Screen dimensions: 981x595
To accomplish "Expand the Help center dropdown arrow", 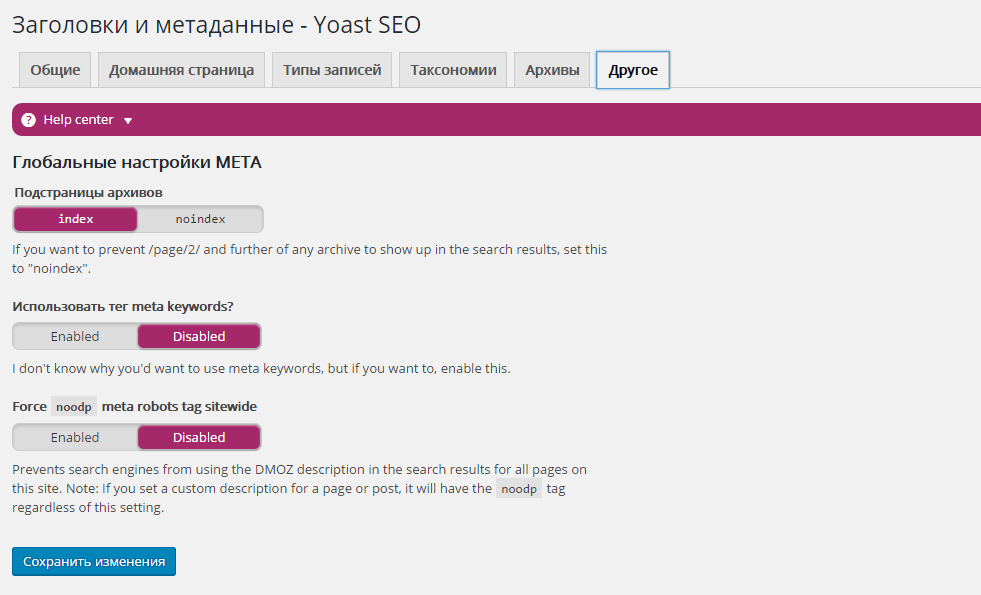I will pyautogui.click(x=128, y=121).
